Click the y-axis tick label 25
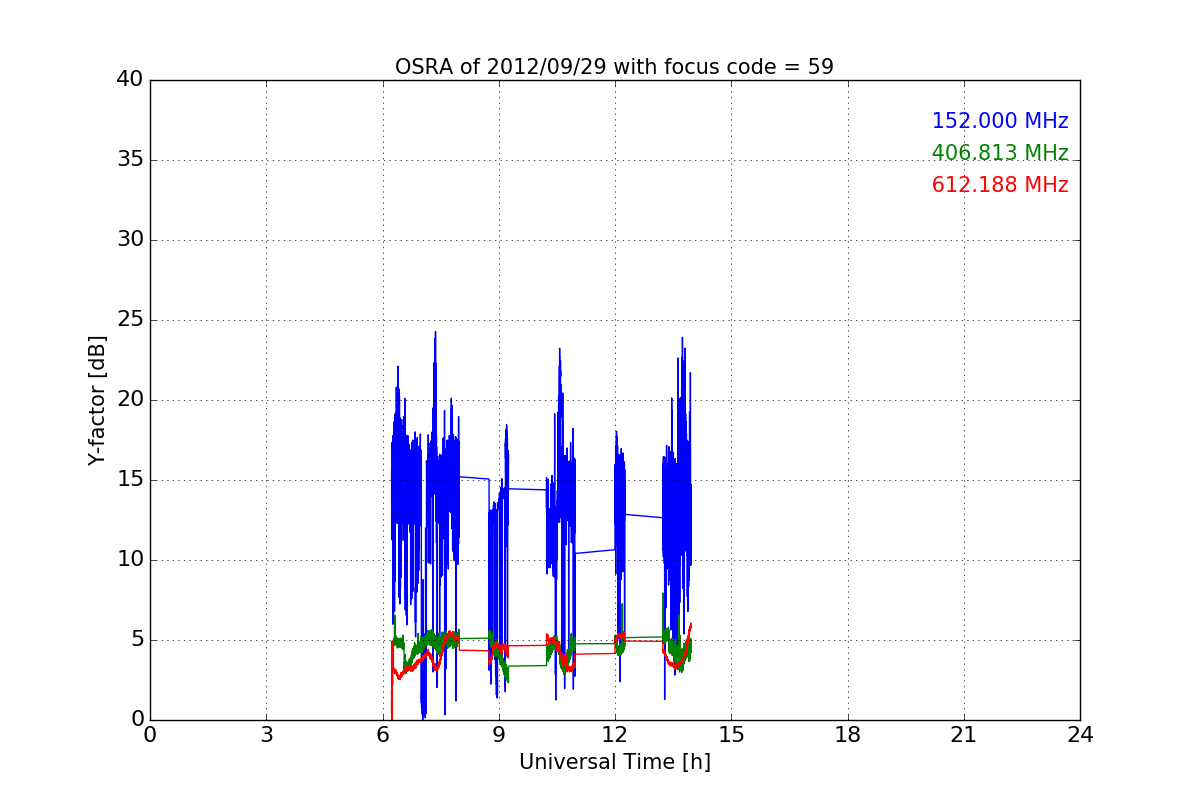The height and width of the screenshot is (800, 1200). [x=130, y=320]
